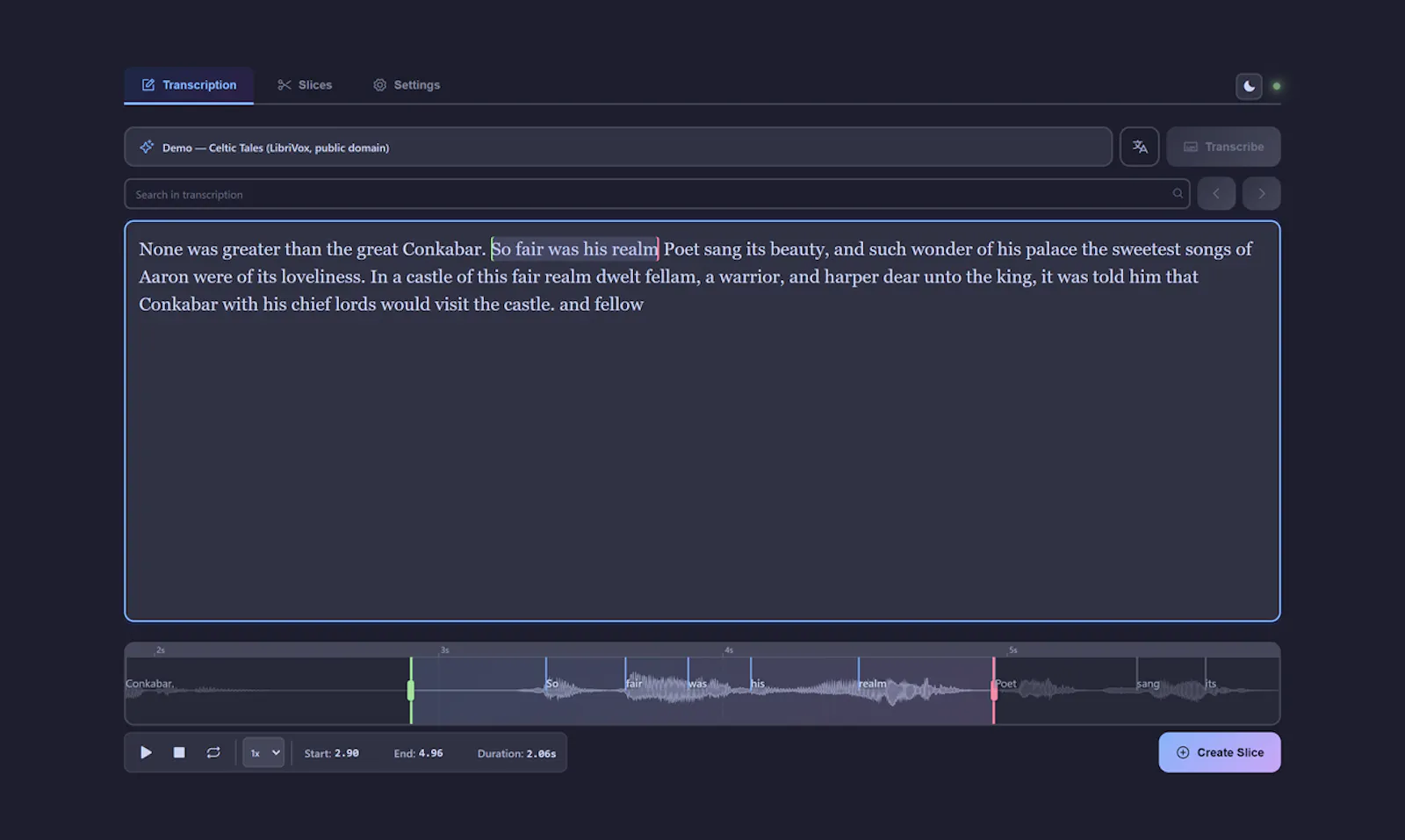The image size is (1405, 840).
Task: Click the word 'harper' in the transcript
Action: (851, 276)
